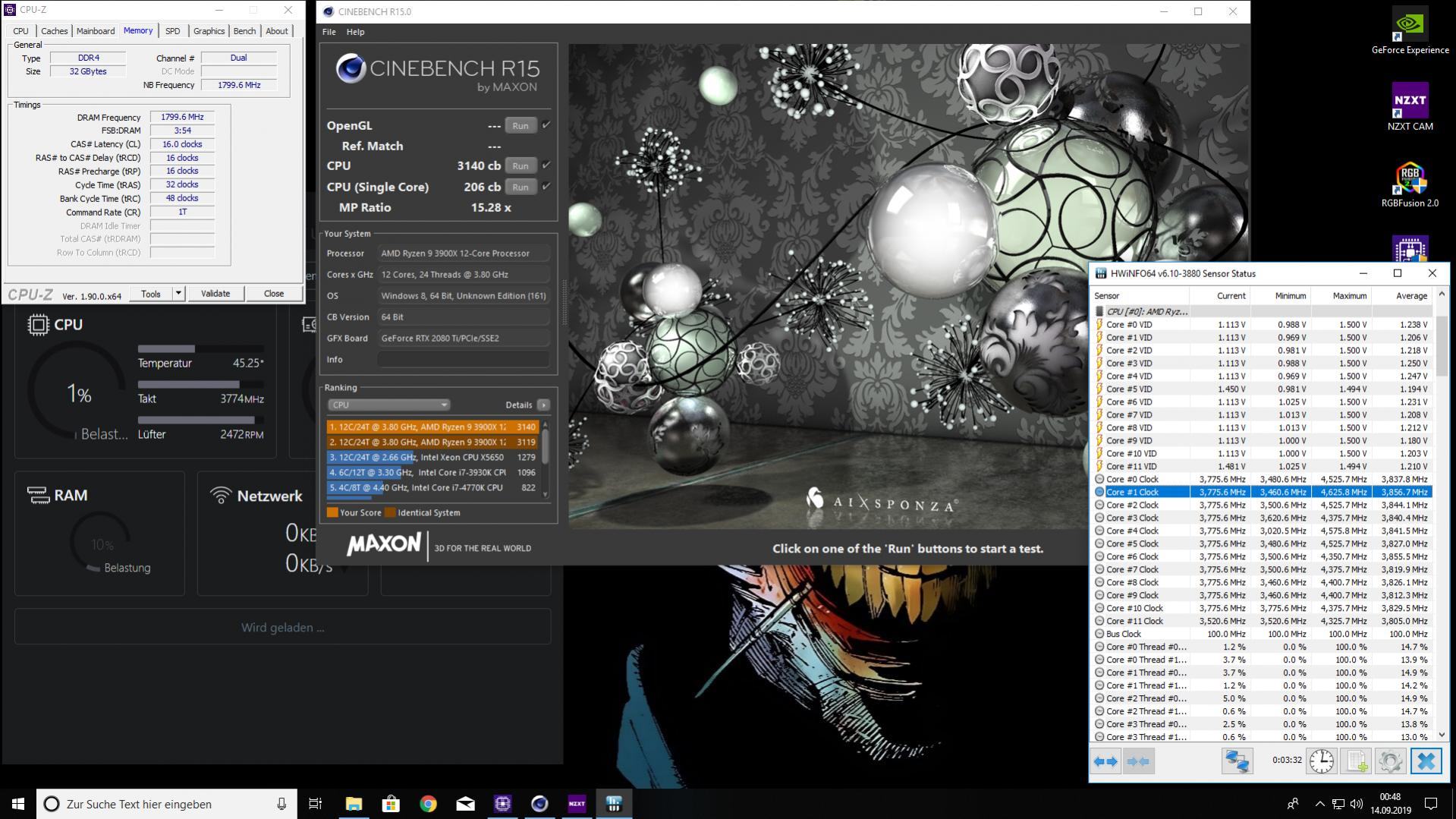Switch to CPU-Z via its taskbar icon
The width and height of the screenshot is (1456, 819).
point(502,804)
